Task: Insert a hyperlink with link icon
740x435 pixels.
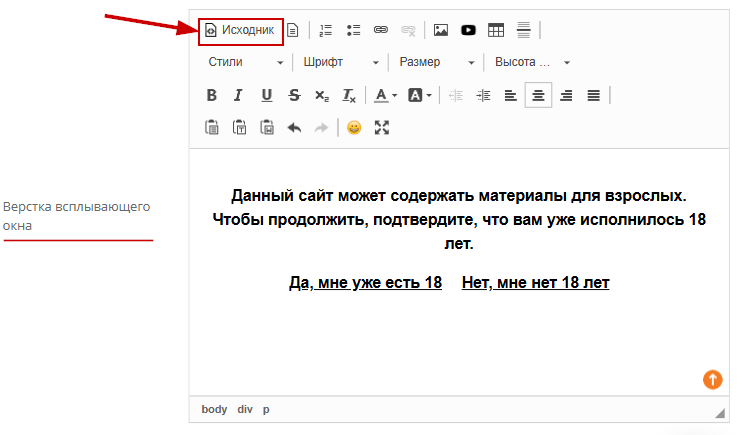Action: click(x=381, y=31)
